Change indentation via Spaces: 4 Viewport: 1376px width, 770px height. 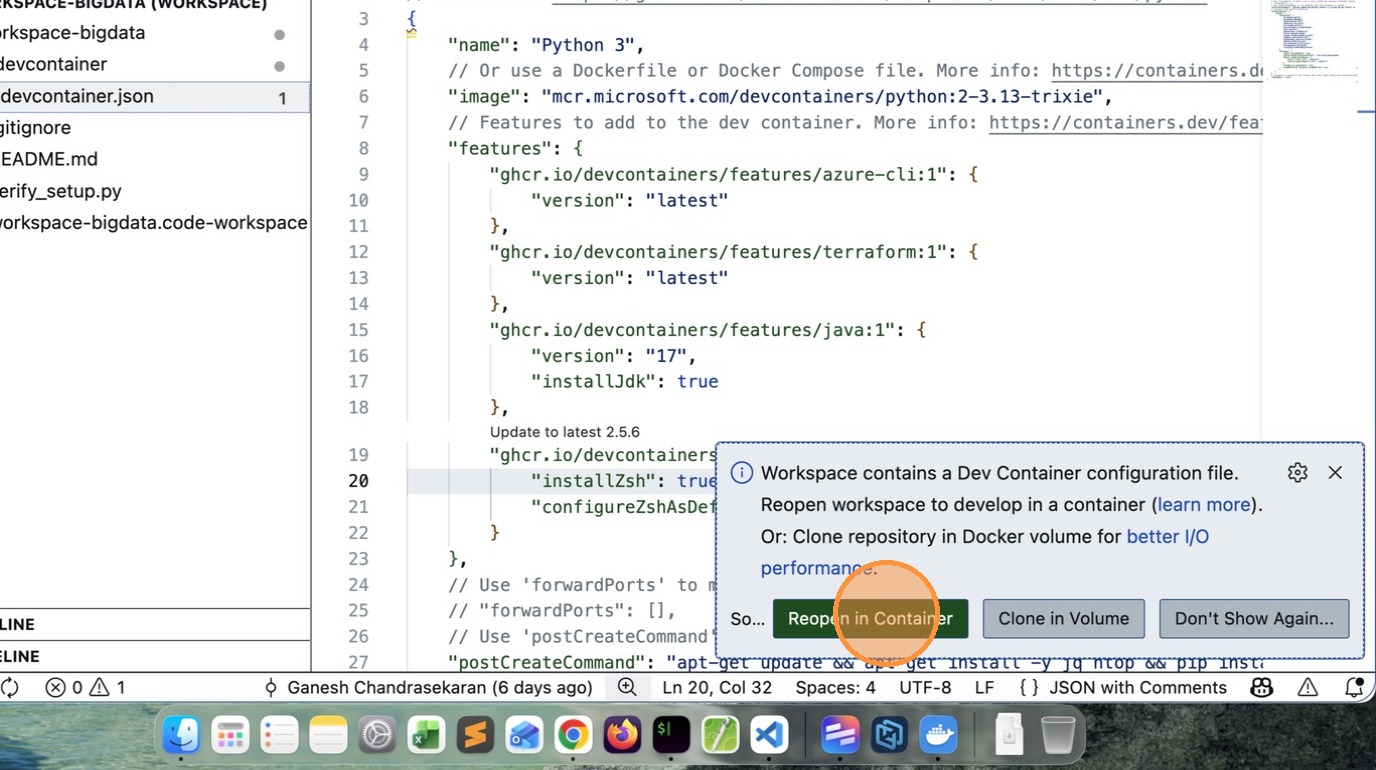835,688
